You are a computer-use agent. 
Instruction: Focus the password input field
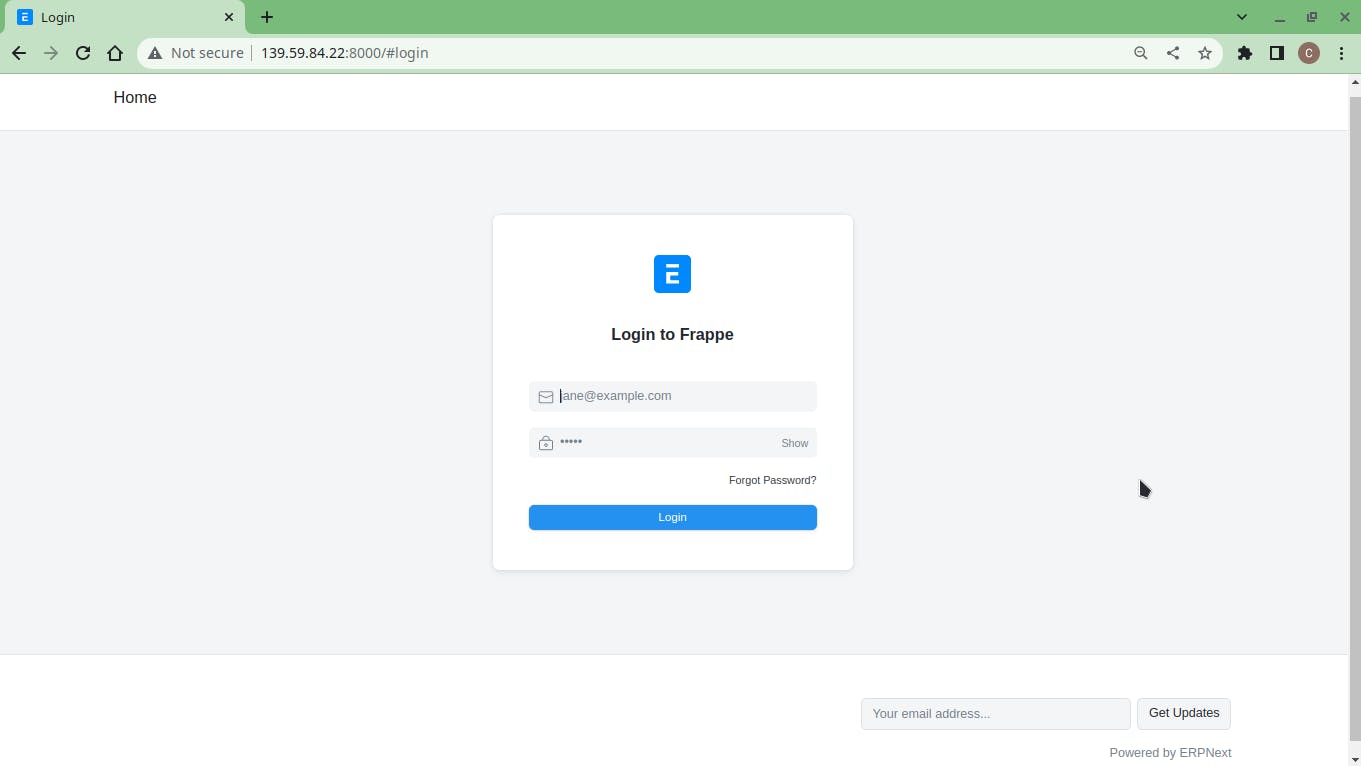click(673, 442)
